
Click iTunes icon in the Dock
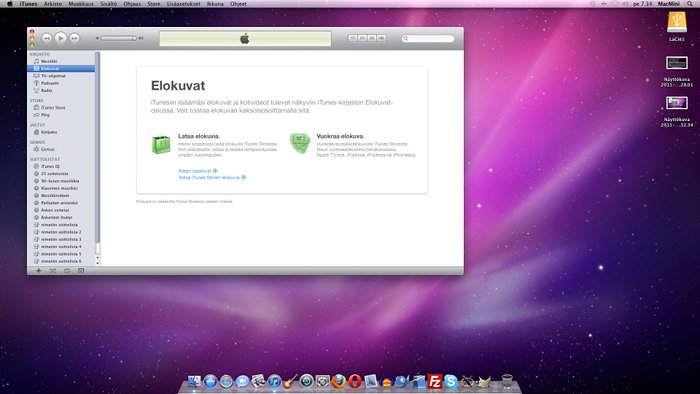(275, 382)
